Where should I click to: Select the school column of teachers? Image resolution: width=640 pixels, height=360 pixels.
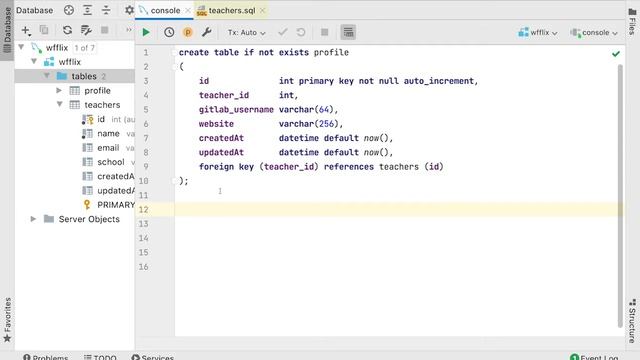pyautogui.click(x=111, y=162)
